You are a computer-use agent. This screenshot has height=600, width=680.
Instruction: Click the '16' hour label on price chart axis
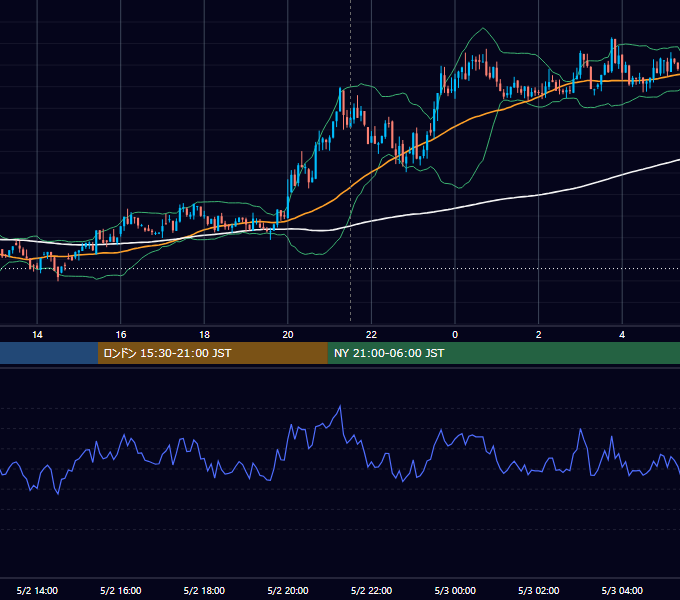click(121, 335)
